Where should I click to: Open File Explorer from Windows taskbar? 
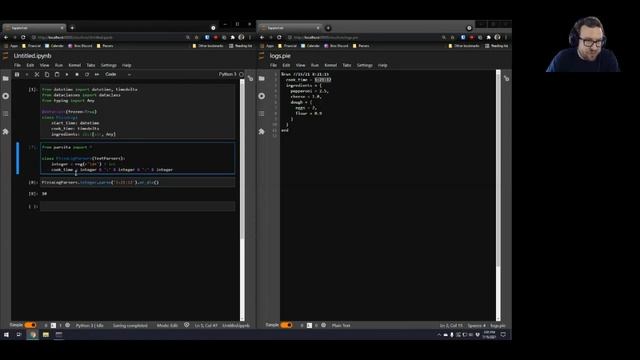coord(46,335)
